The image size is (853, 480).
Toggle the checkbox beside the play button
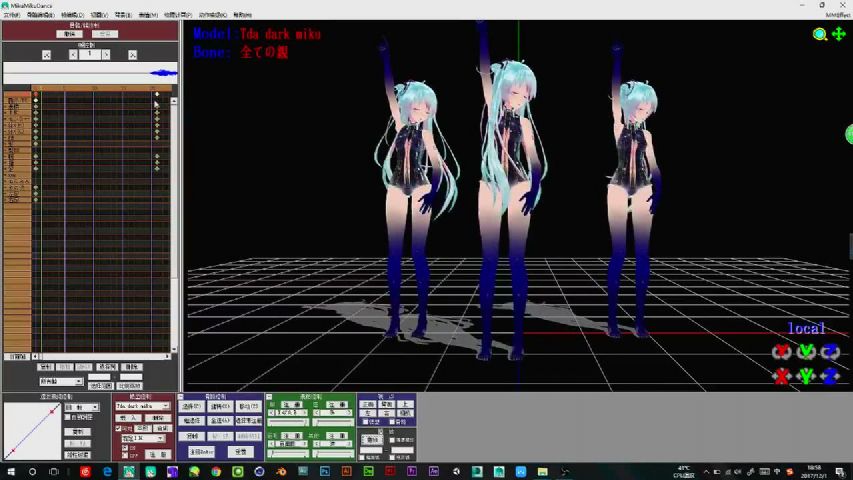coord(392,440)
